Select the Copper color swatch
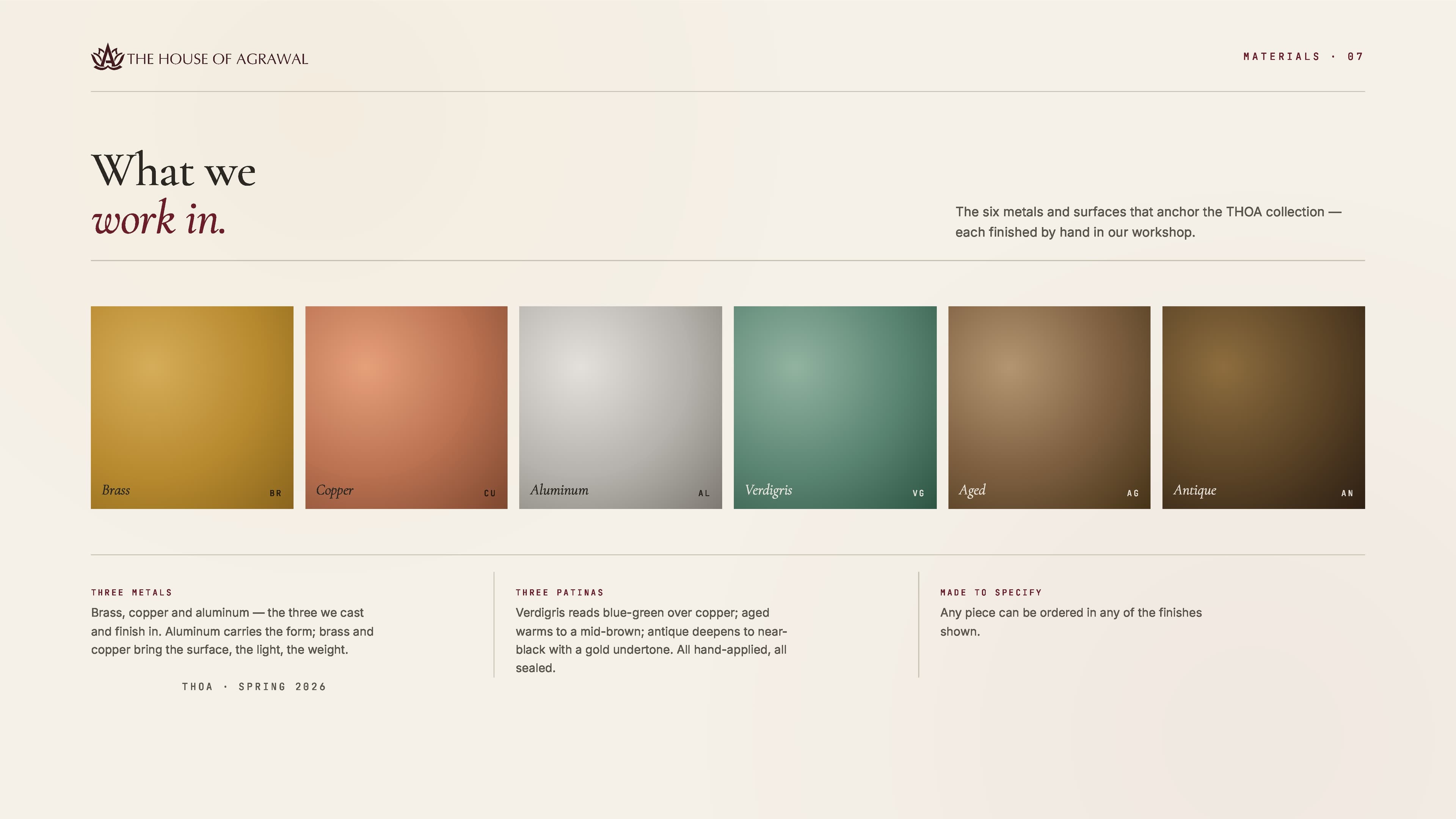The width and height of the screenshot is (1456, 819). click(406, 408)
